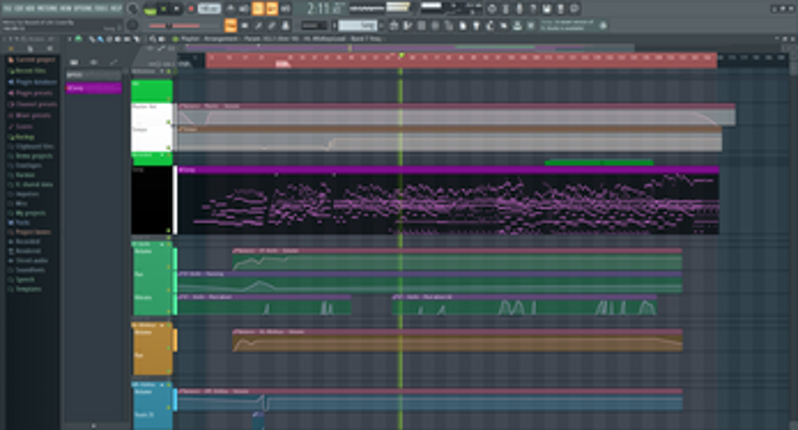The width and height of the screenshot is (798, 430).
Task: Open Current project in browser
Action: (35, 60)
